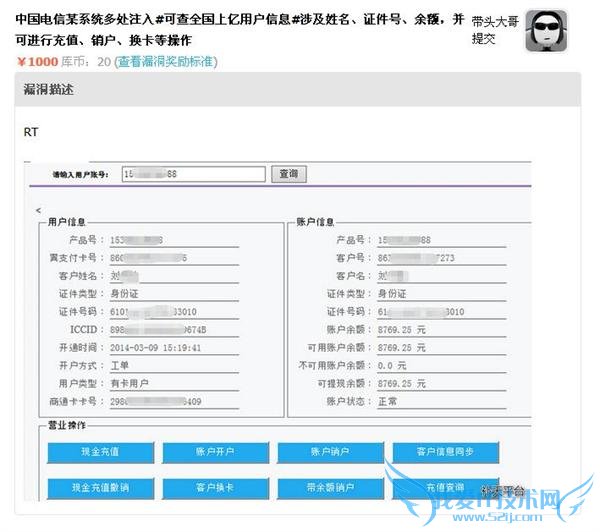Click the user account number input field
This screenshot has width=600, height=532.
(194, 174)
